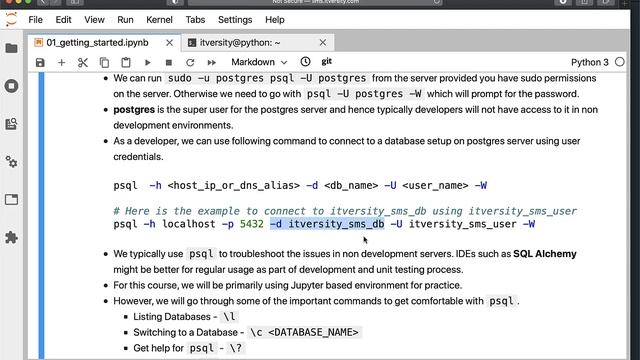Click the git toolbar button
Viewport: 640px width, 360px height.
pos(327,61)
